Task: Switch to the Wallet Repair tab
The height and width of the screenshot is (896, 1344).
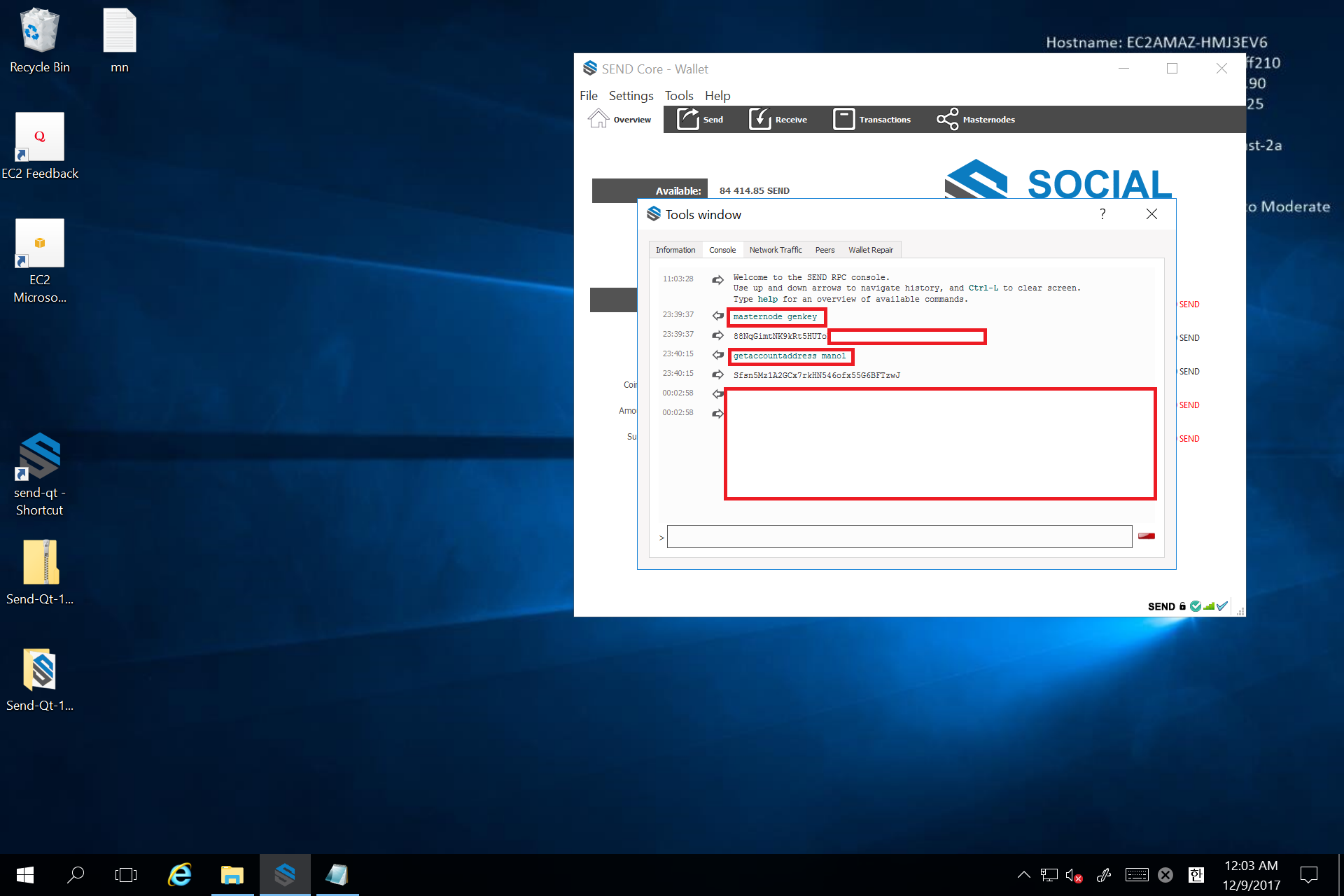Action: click(871, 250)
